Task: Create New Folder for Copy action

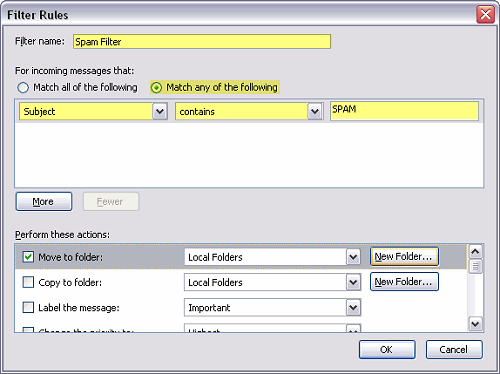Action: point(404,282)
